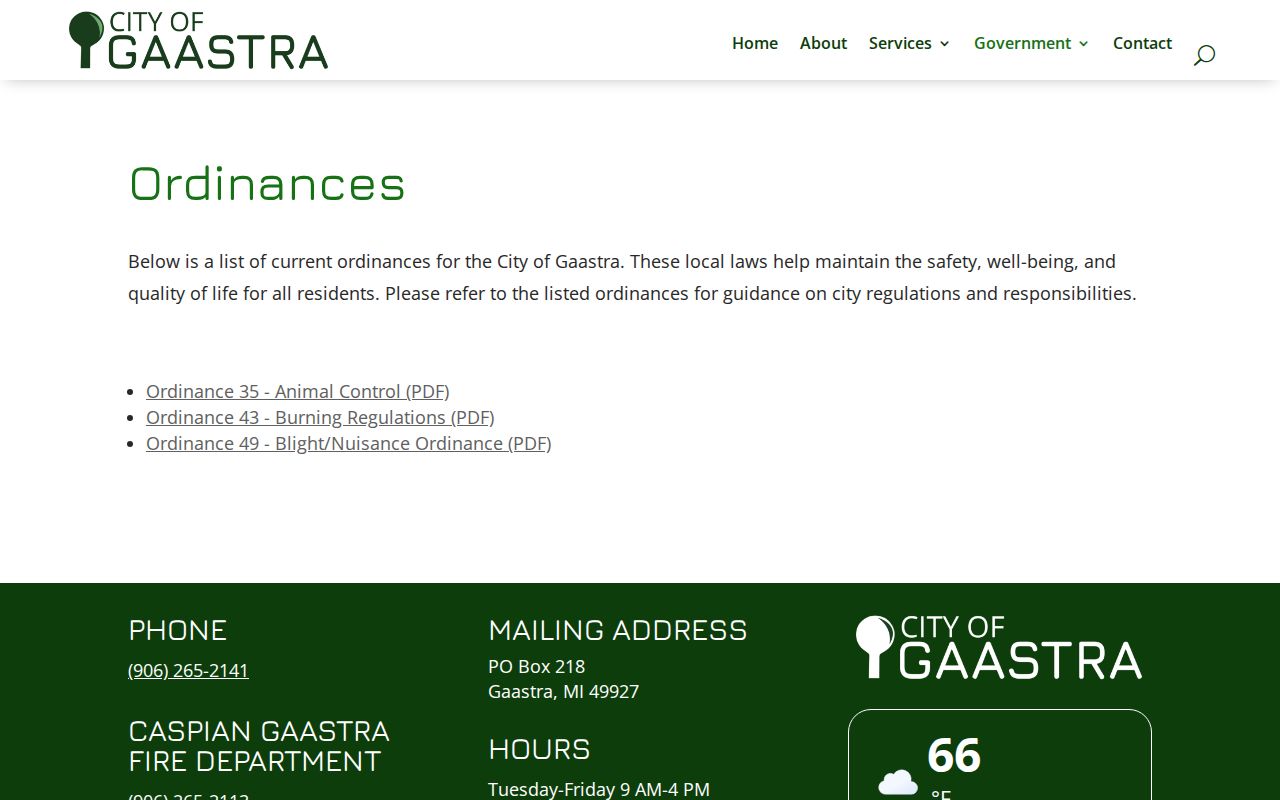
Task: Click the Caspian Gaastra Fire Department heading
Action: [x=259, y=746]
